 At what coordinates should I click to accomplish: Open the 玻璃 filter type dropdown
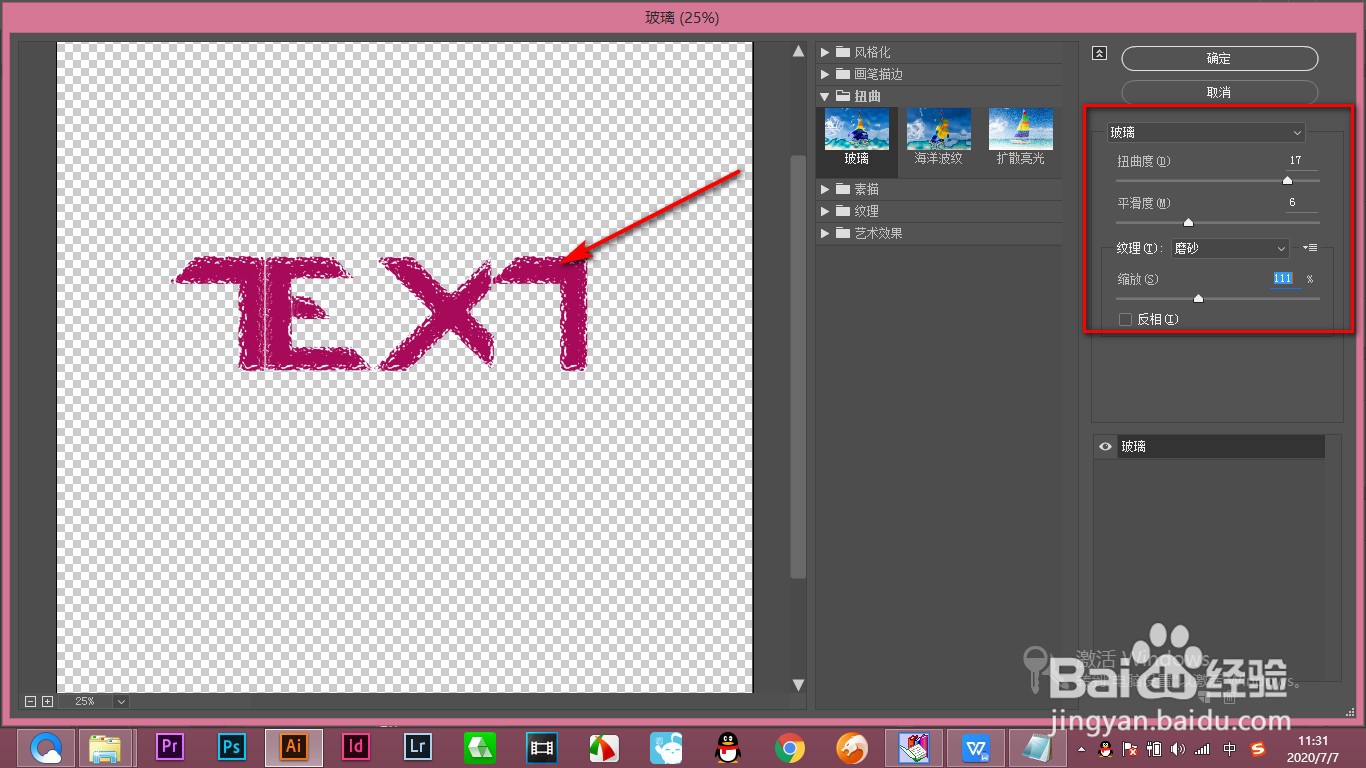(x=1206, y=132)
